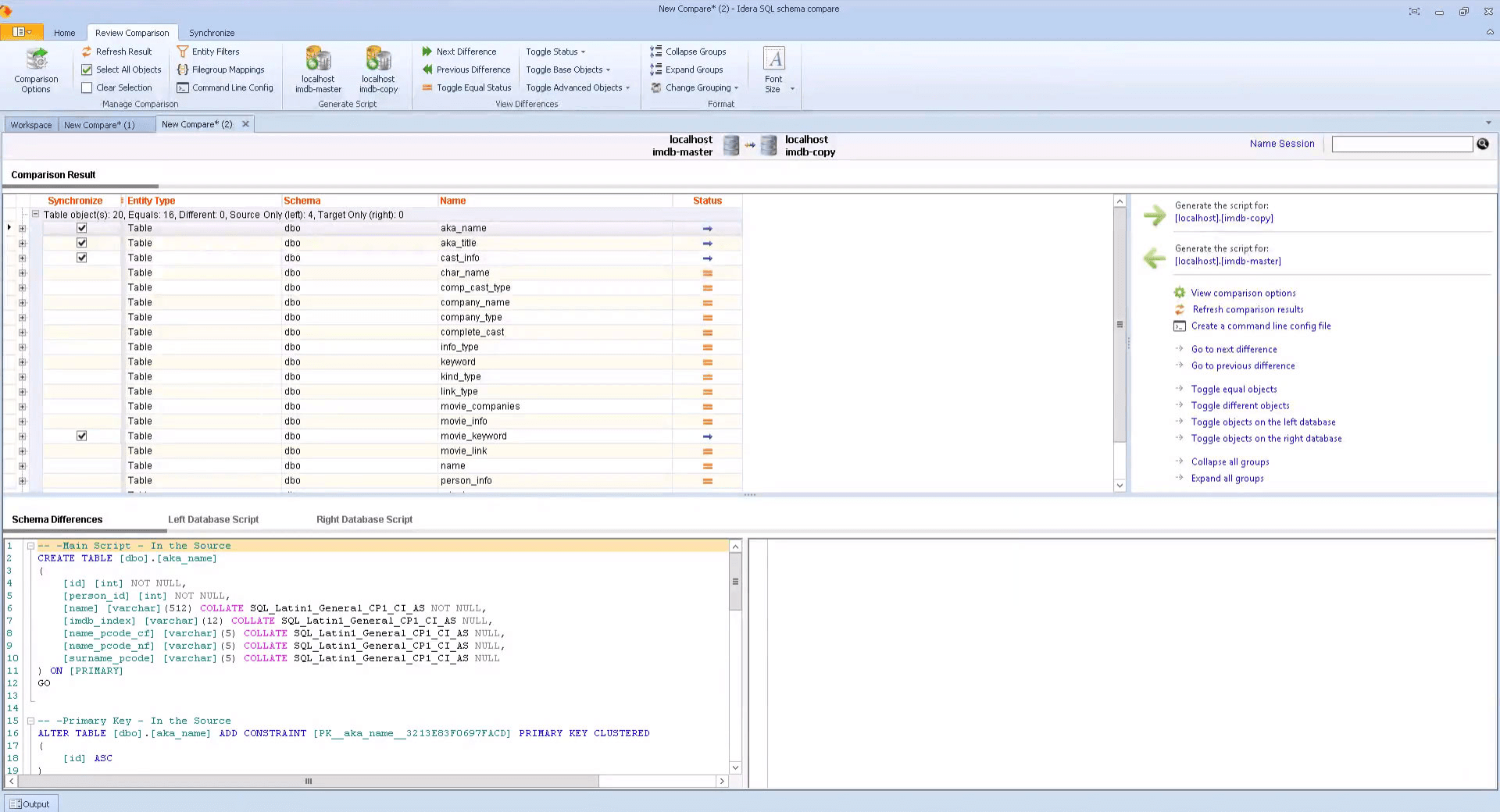Click the search magnifier next to Name Session

(x=1482, y=144)
